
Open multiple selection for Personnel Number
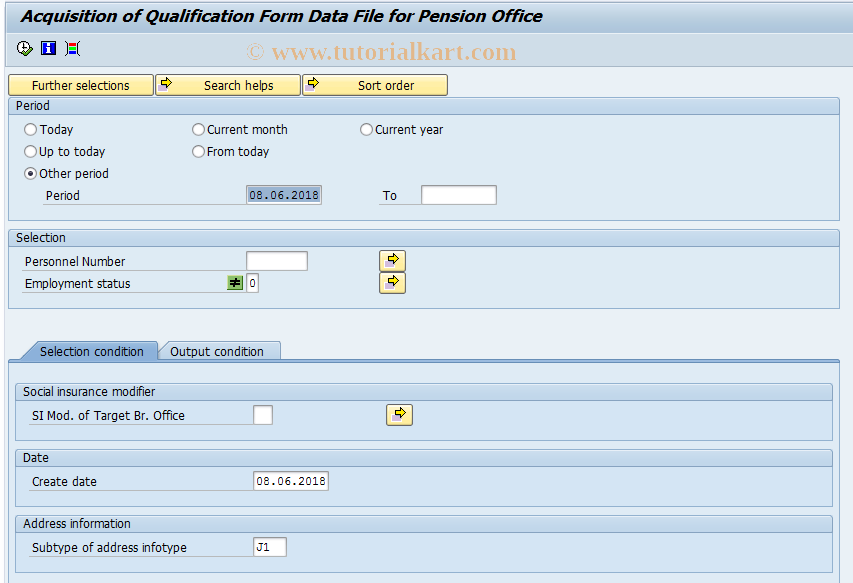[x=392, y=260]
